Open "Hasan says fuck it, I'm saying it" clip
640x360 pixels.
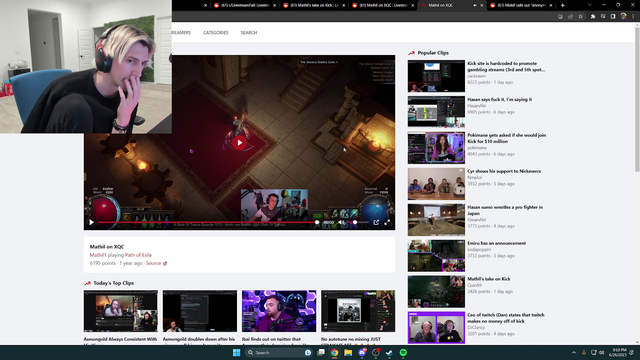tap(500, 99)
